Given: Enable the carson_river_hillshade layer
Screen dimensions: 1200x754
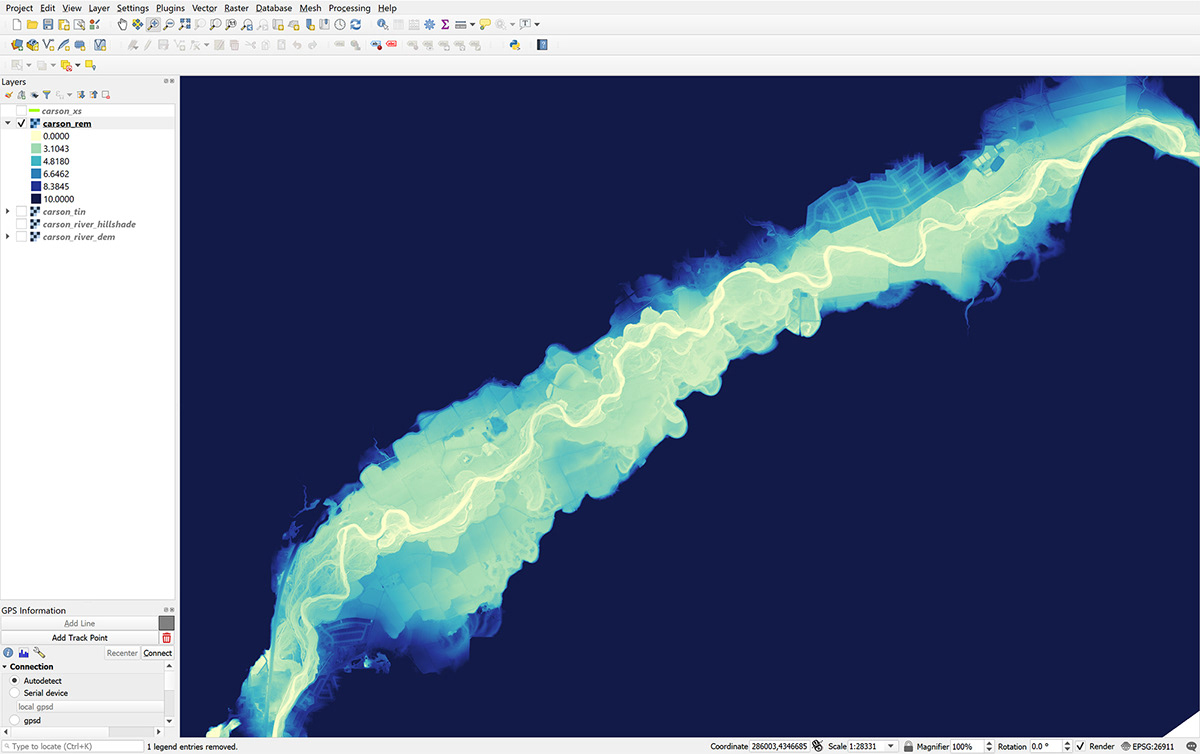Looking at the screenshot, I should (x=20, y=224).
